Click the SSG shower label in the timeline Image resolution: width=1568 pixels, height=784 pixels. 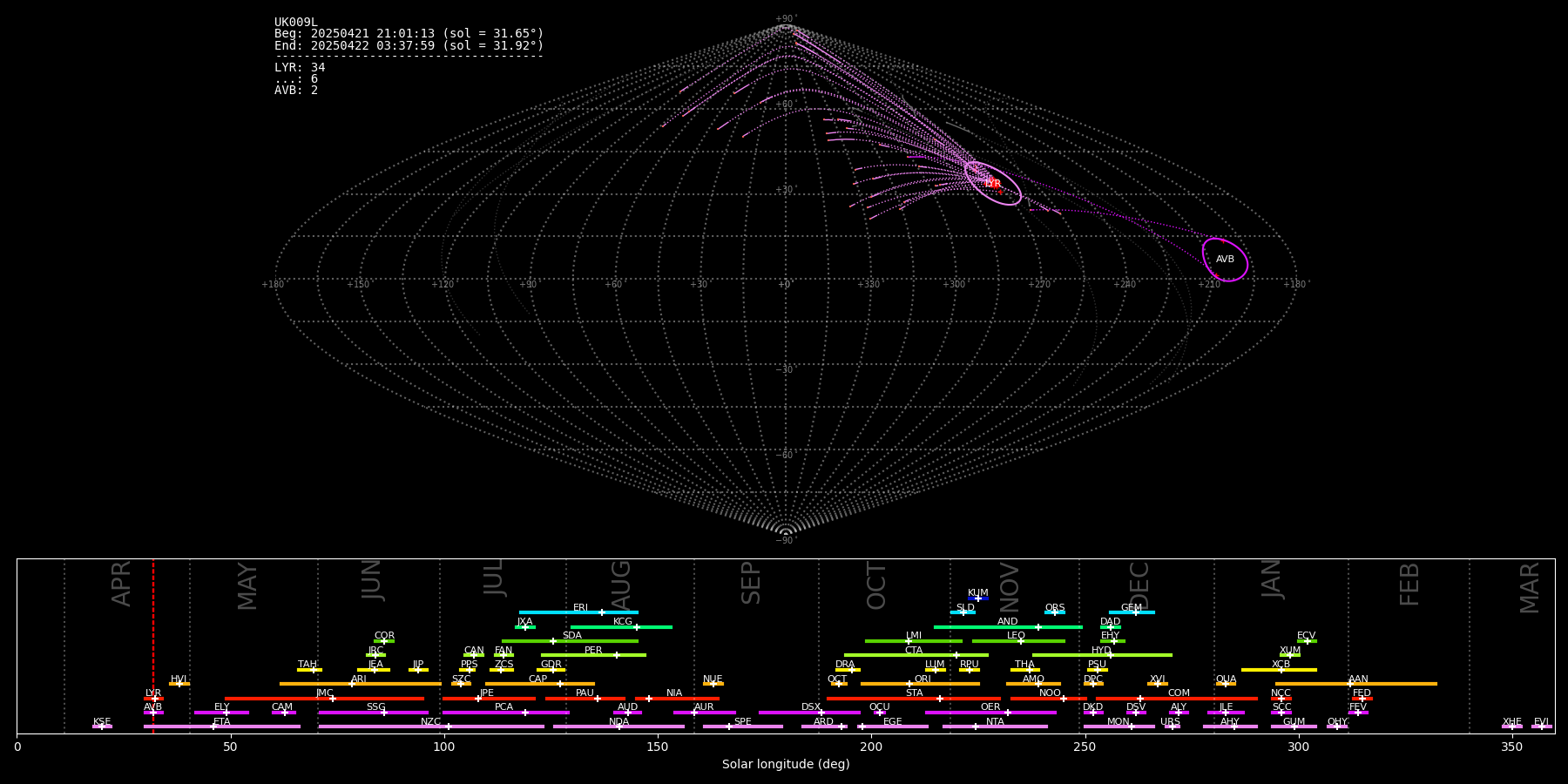pyautogui.click(x=376, y=707)
